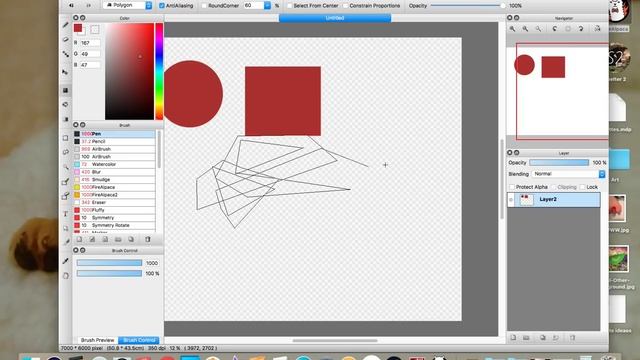Open the Blending mode dropdown
Image resolution: width=640 pixels, height=360 pixels.
coord(569,174)
